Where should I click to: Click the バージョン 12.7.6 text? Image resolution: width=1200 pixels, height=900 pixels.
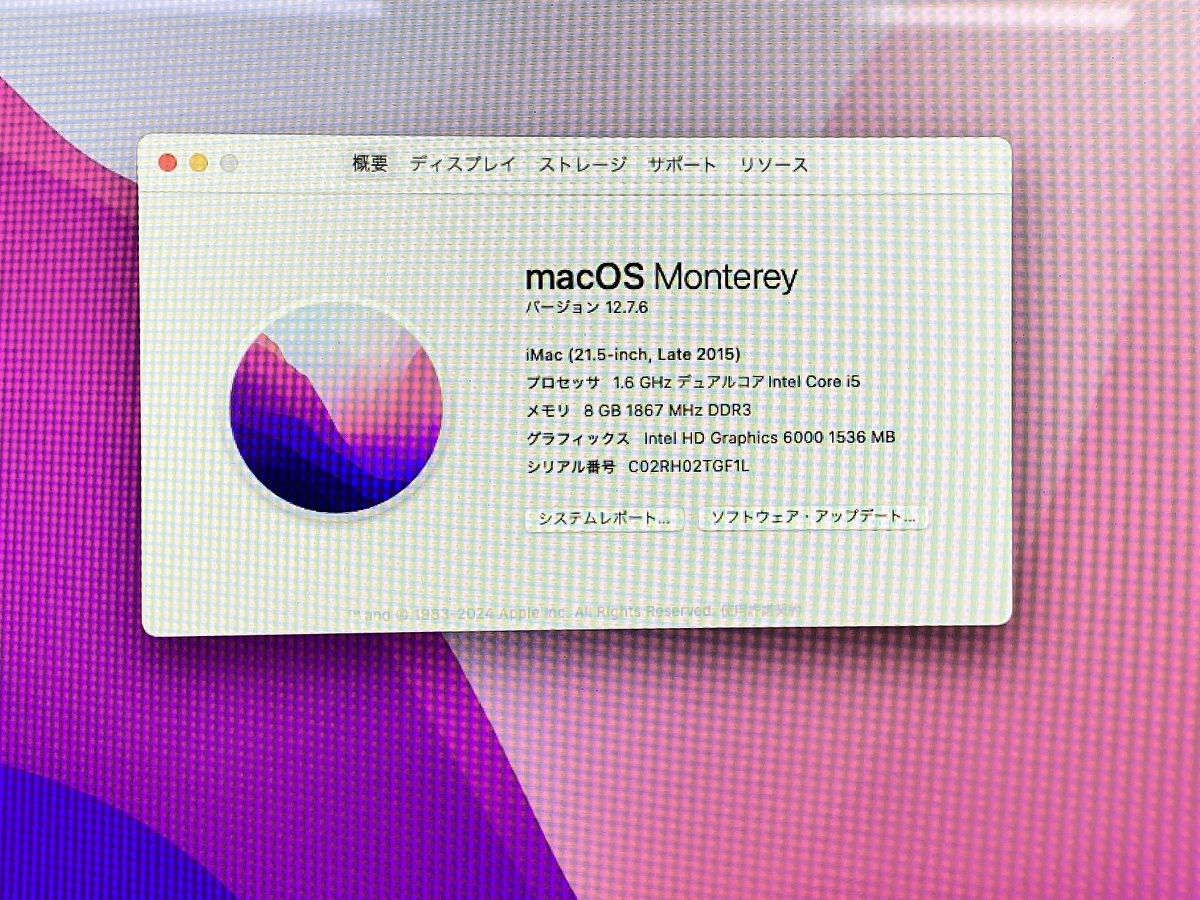pos(587,308)
